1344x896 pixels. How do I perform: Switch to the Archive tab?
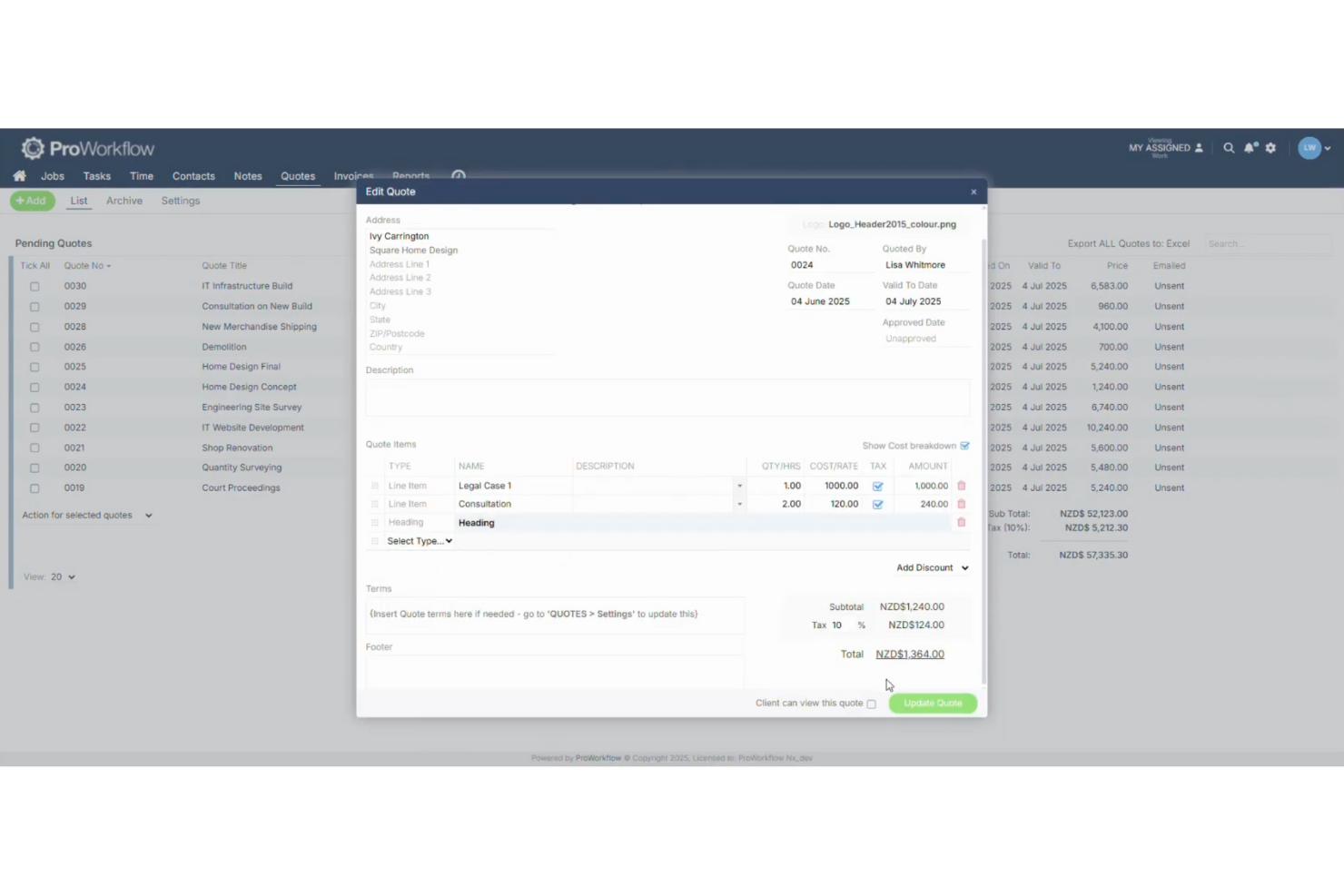point(124,201)
